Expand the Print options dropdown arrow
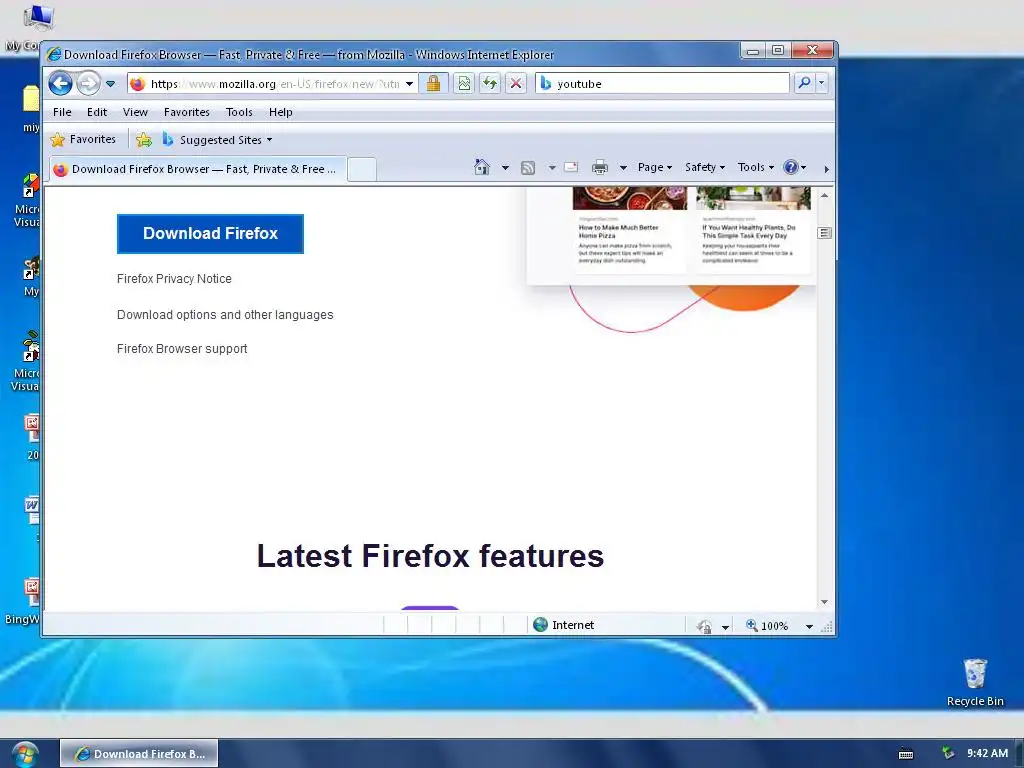The image size is (1024, 768). coord(623,168)
